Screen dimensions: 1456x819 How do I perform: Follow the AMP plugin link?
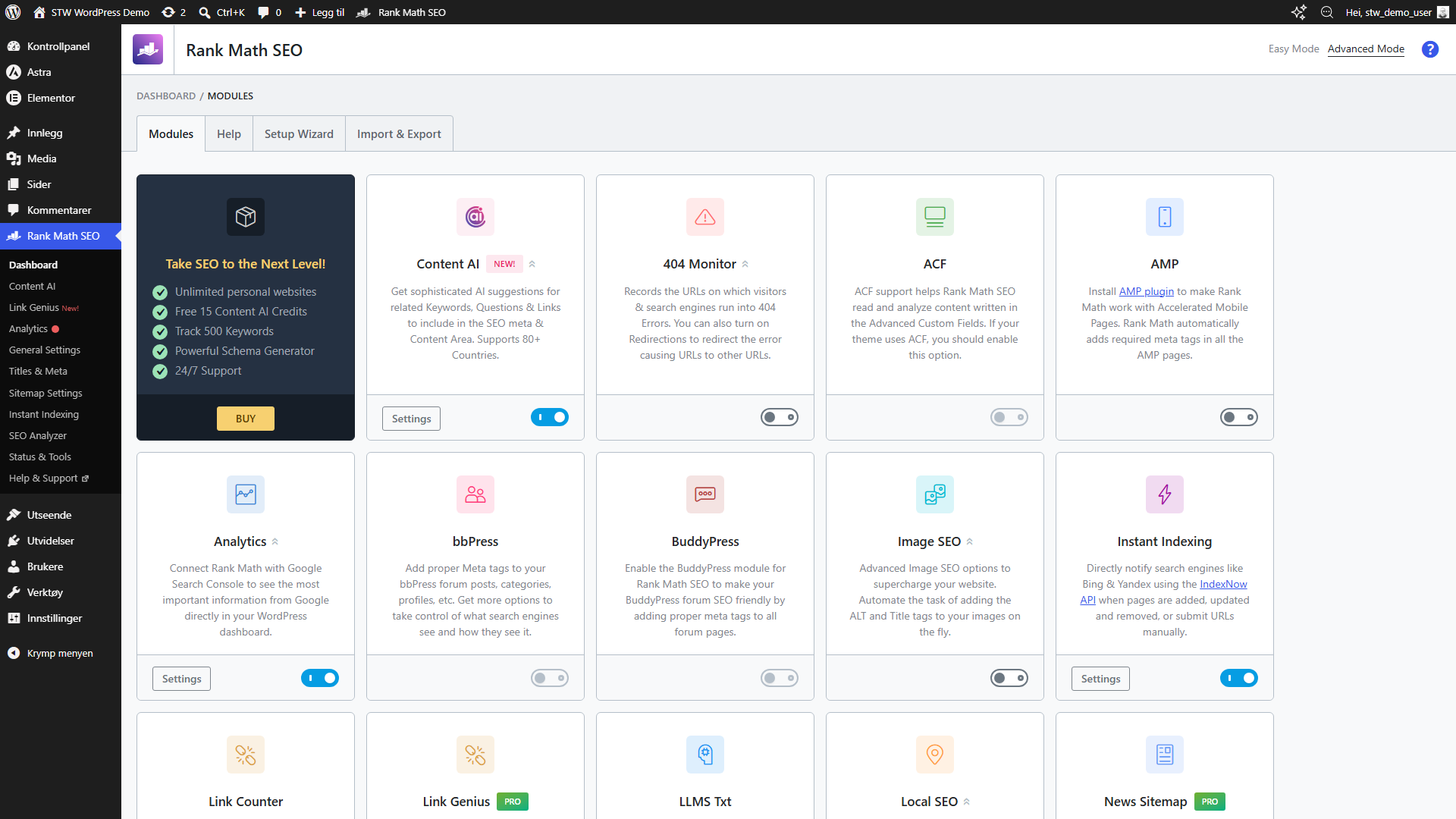[1147, 291]
